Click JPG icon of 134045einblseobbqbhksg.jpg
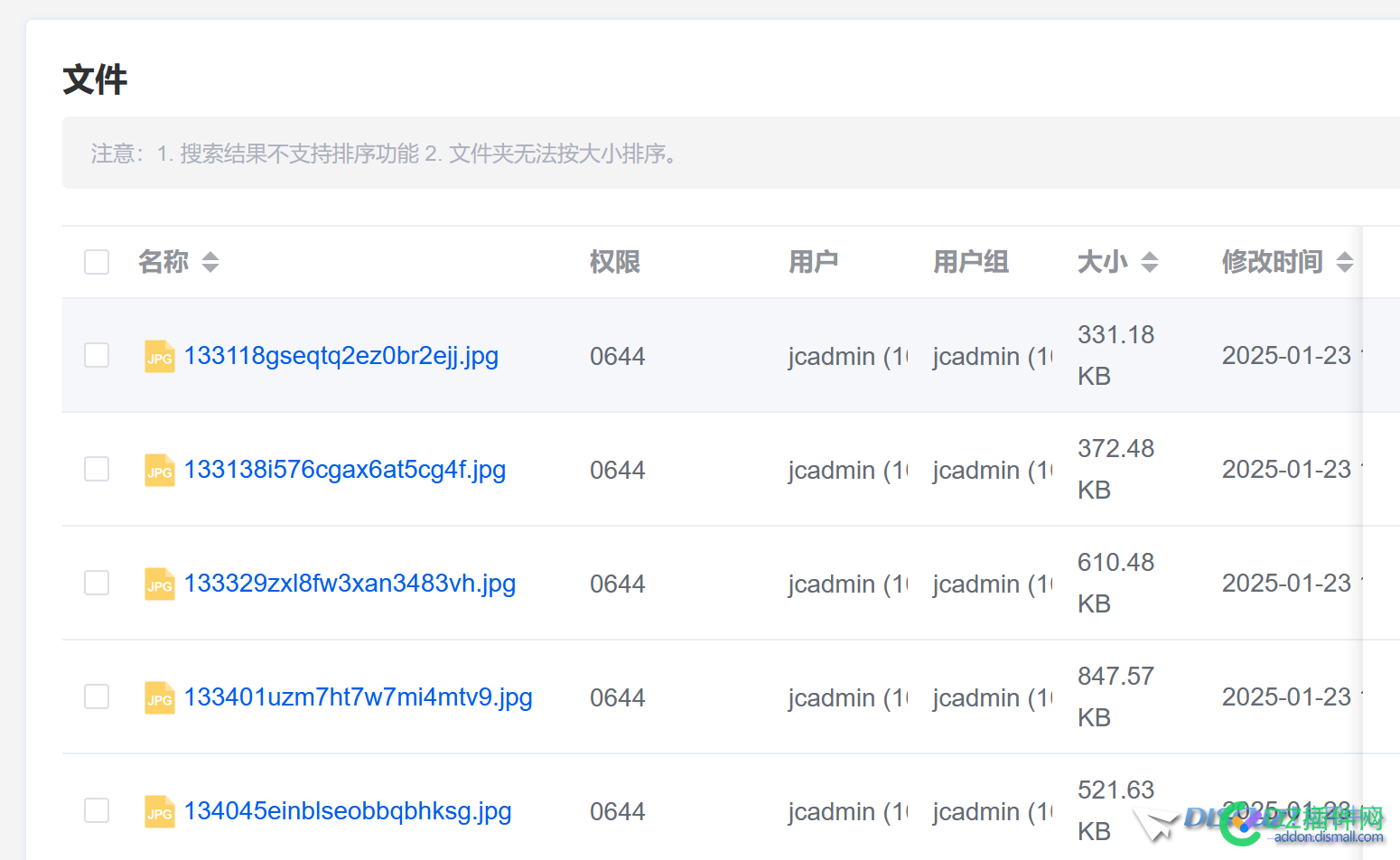The width and height of the screenshot is (1400, 860). pyautogui.click(x=160, y=811)
